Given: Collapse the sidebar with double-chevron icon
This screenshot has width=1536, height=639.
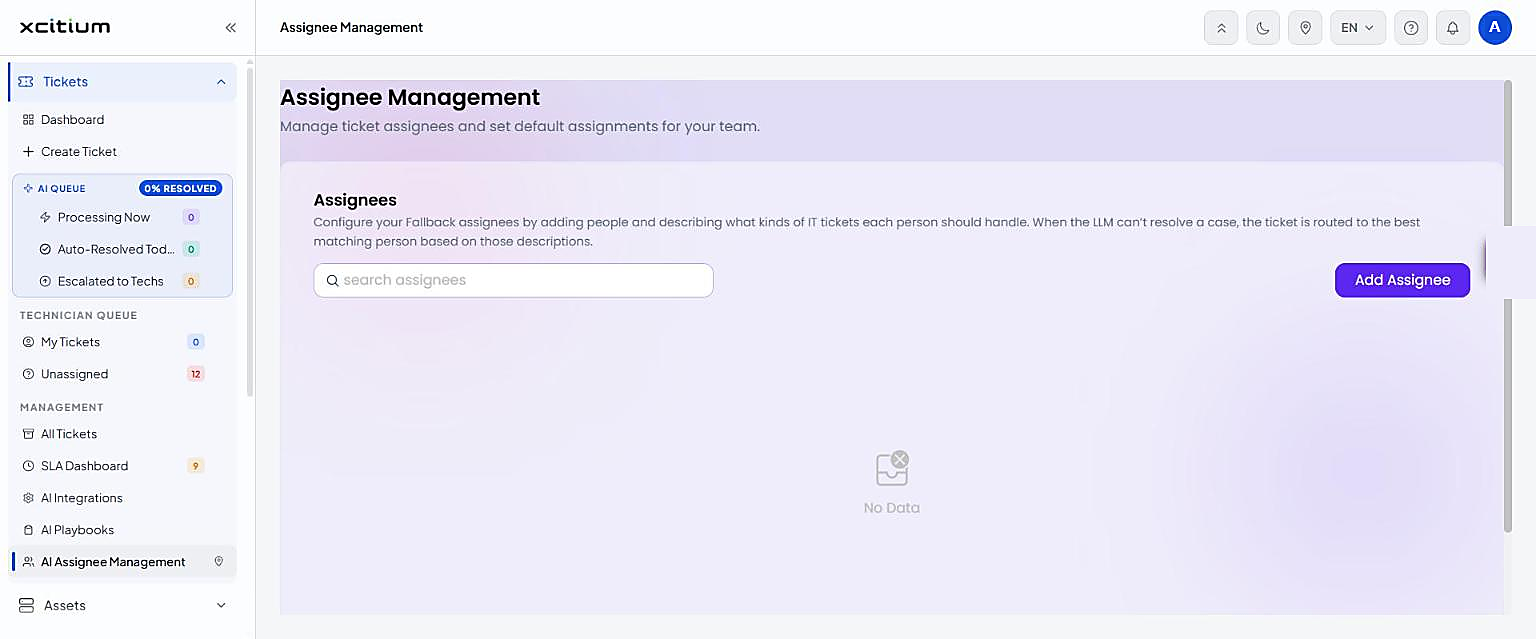Looking at the screenshot, I should [x=231, y=28].
